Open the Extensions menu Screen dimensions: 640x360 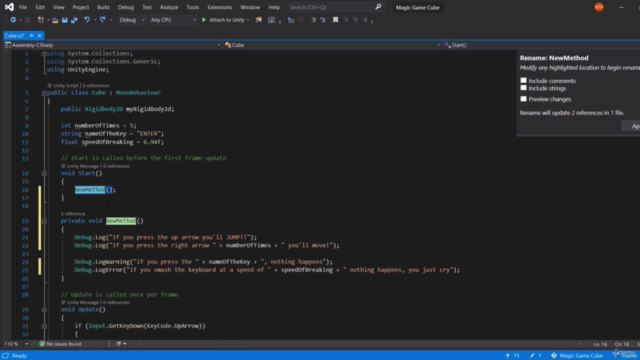219,7
